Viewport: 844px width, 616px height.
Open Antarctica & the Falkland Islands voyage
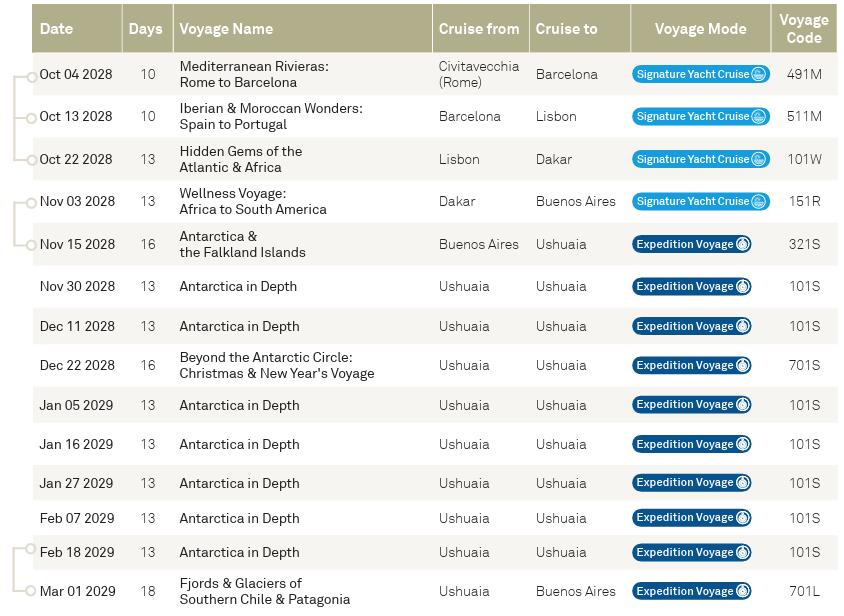pos(242,244)
